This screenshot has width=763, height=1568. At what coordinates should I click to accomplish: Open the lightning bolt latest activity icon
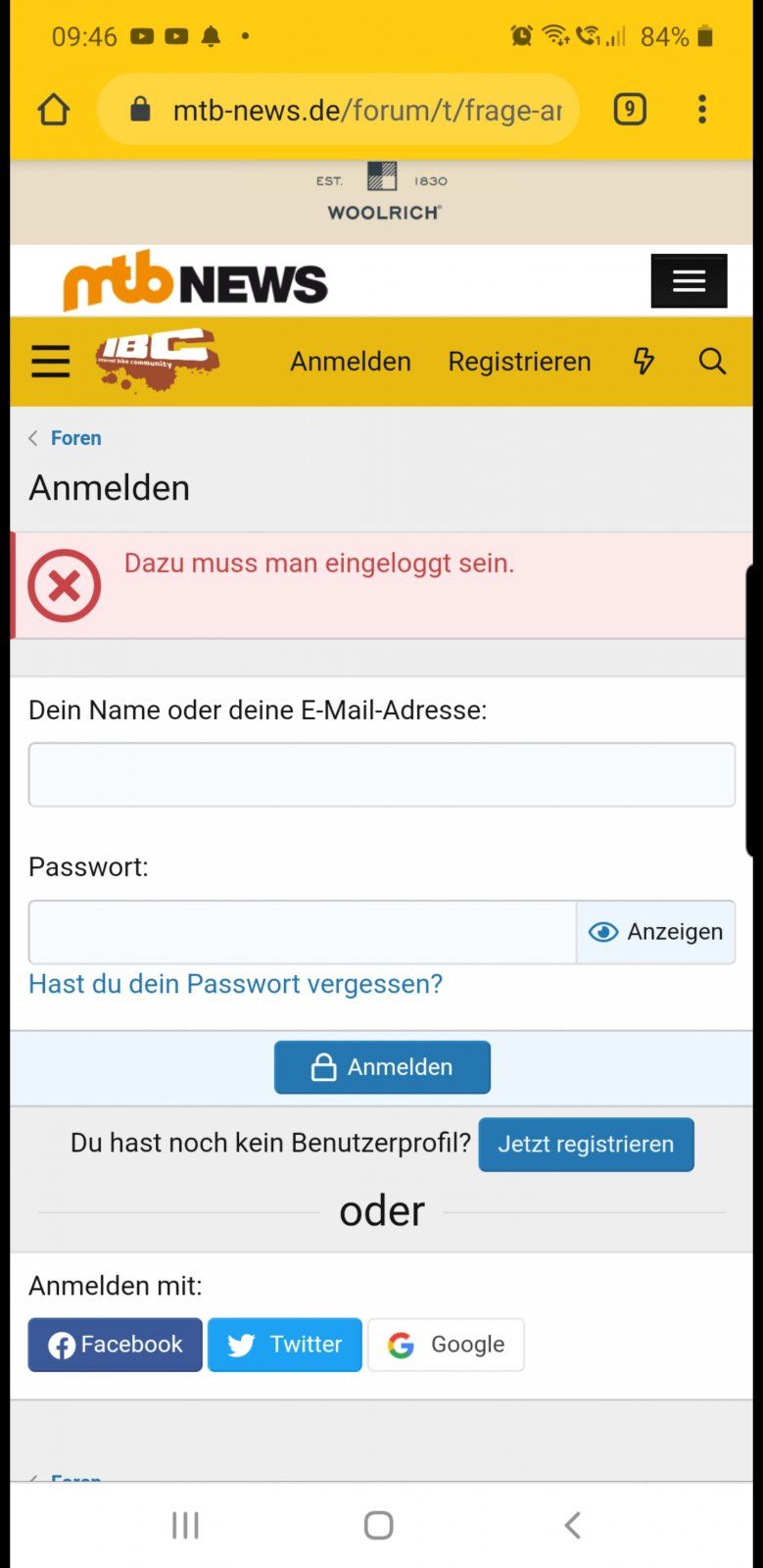[x=644, y=361]
